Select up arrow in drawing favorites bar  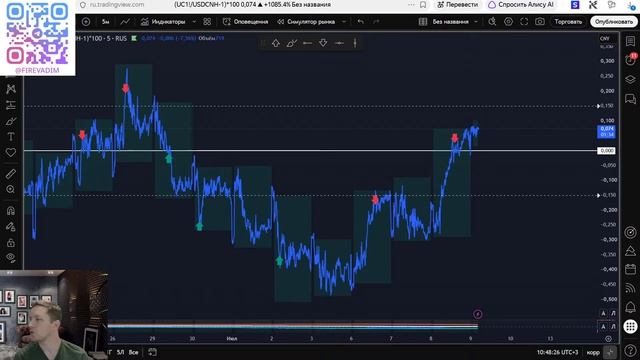coord(276,43)
